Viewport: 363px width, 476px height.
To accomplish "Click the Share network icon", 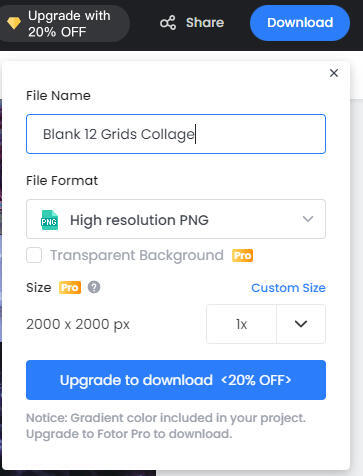I will point(168,23).
